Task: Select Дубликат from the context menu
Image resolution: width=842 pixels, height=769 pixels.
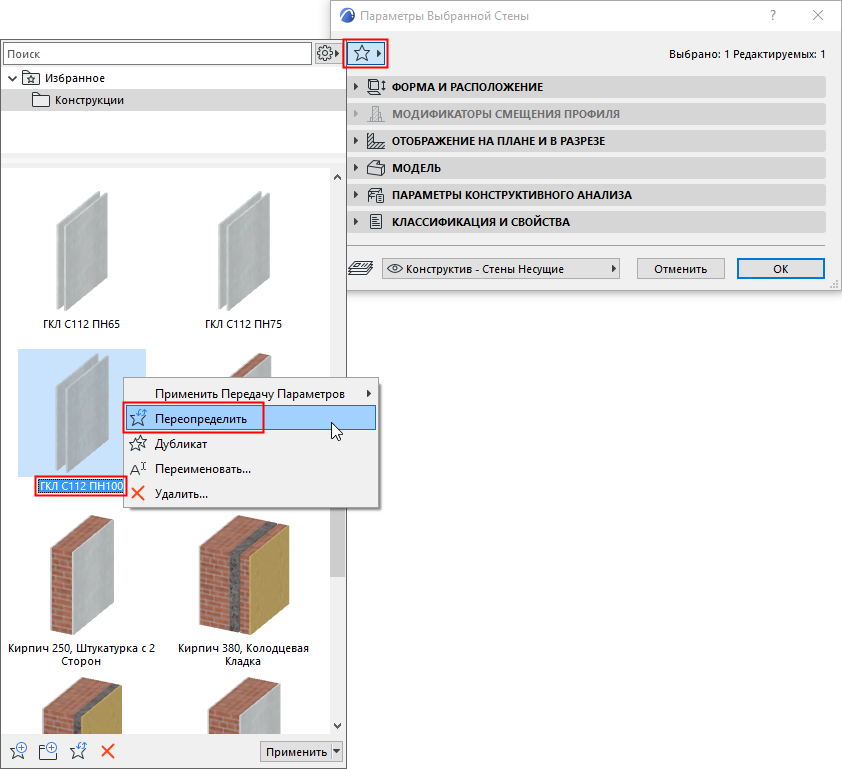Action: pyautogui.click(x=180, y=443)
